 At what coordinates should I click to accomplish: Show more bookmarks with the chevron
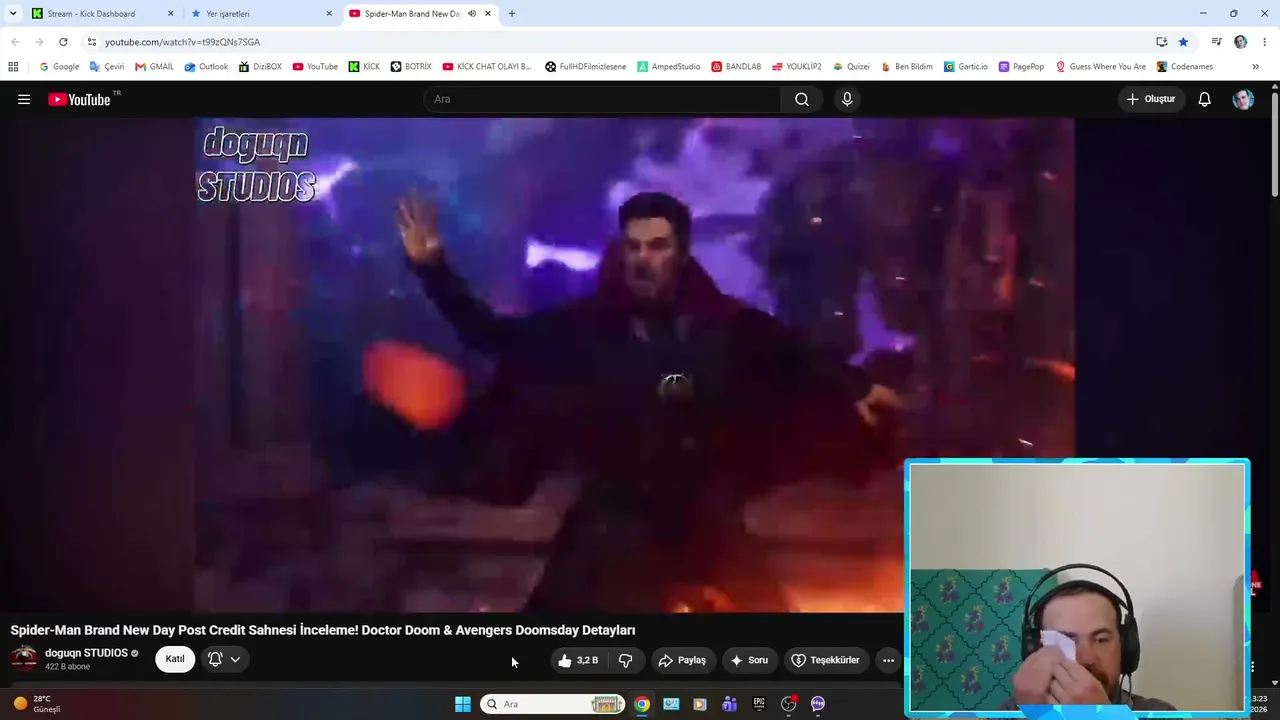[1255, 67]
